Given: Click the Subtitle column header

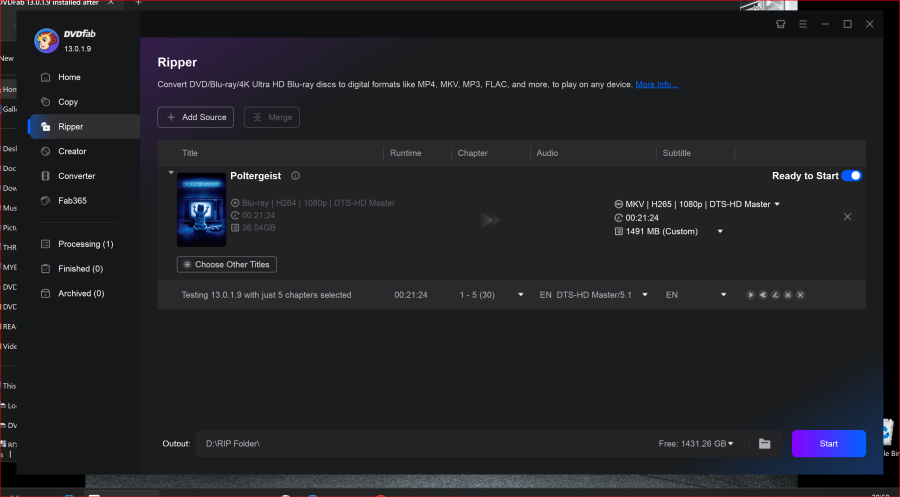Looking at the screenshot, I should point(677,153).
